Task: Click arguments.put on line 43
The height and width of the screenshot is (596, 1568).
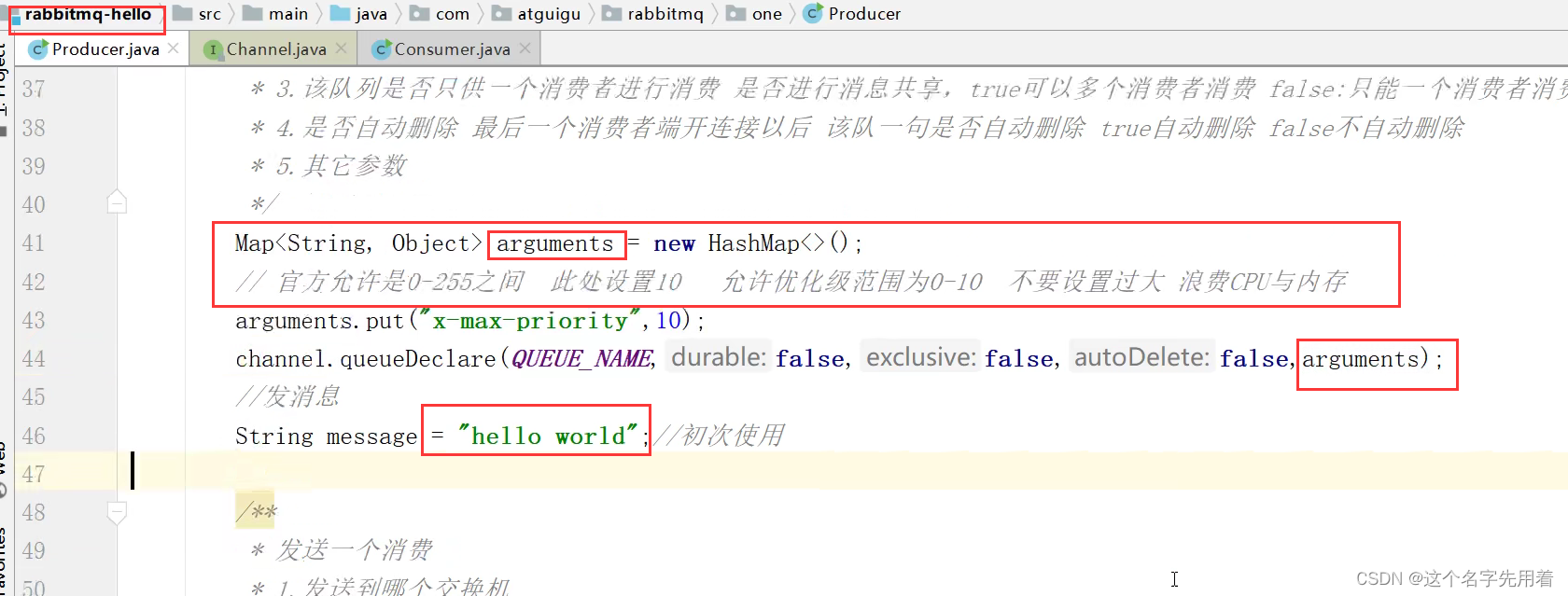Action: (319, 321)
